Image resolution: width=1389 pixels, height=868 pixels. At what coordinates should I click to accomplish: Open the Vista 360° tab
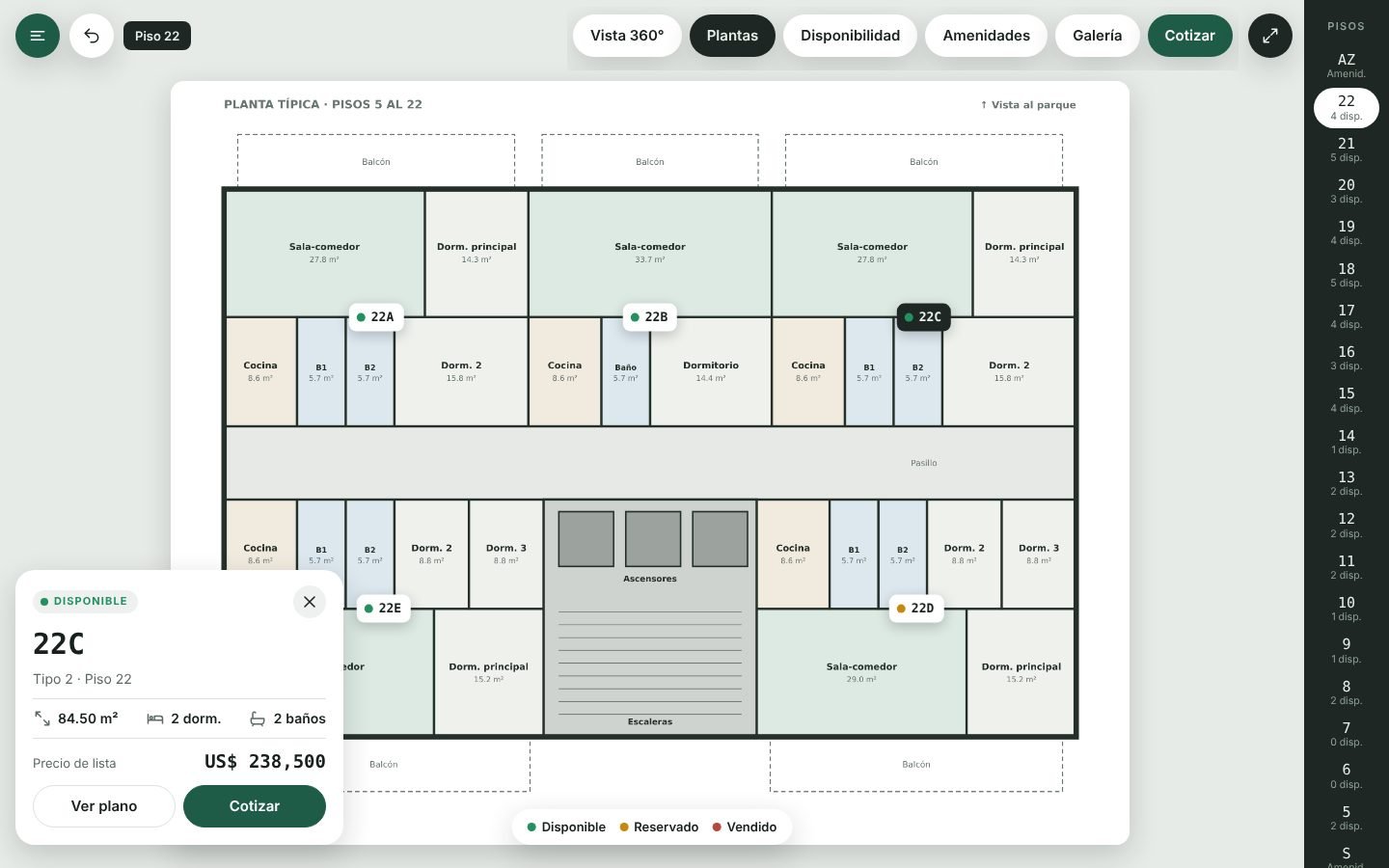(x=627, y=36)
